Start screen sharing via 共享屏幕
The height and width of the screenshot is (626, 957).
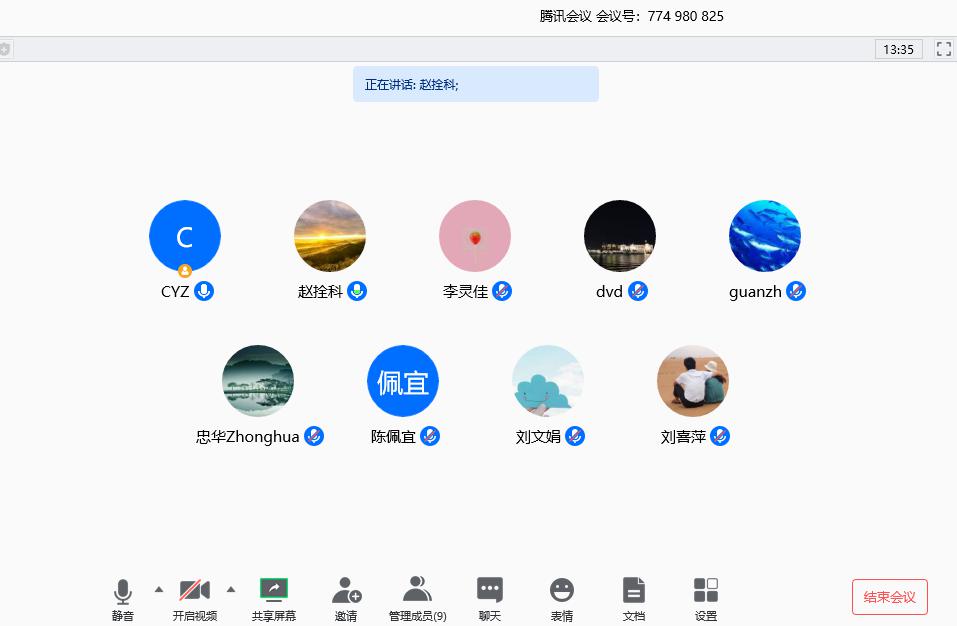point(274,590)
